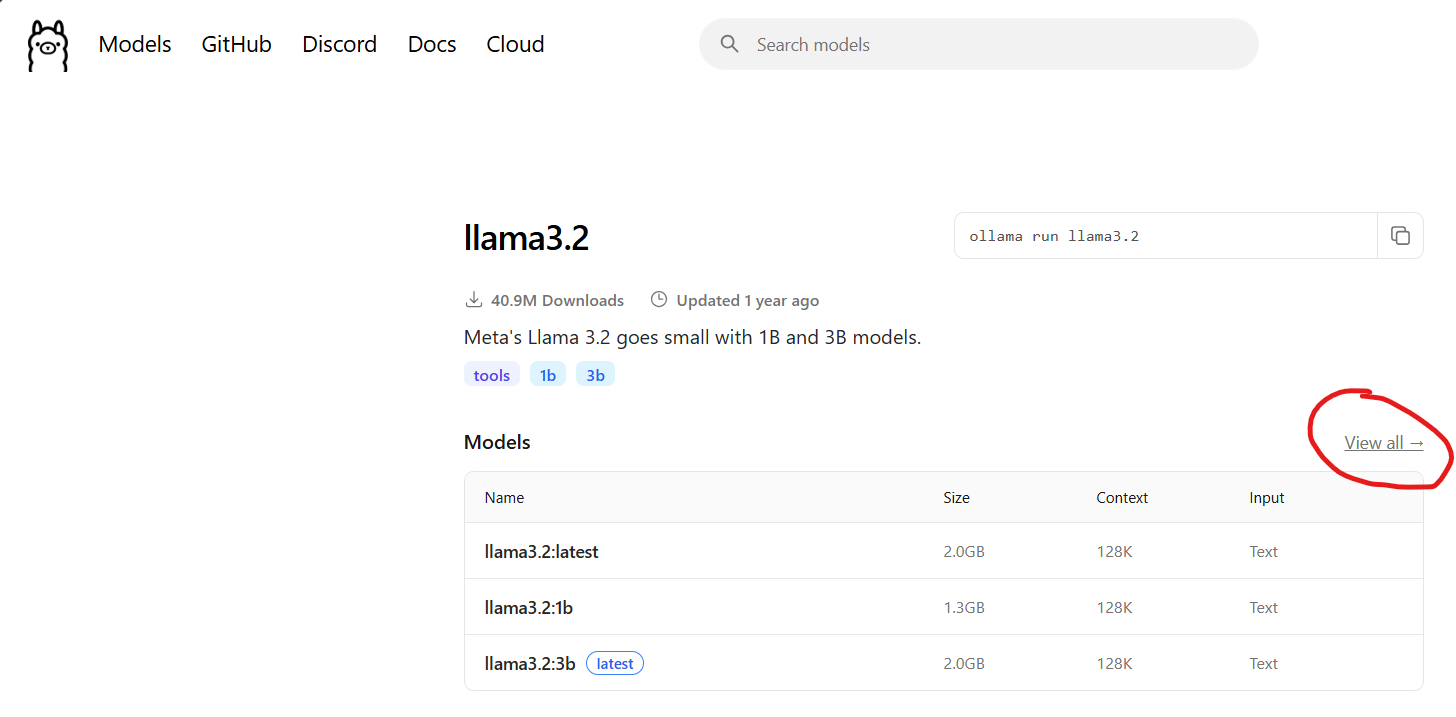Click the clock icon beside Updated
Image resolution: width=1456 pixels, height=717 pixels.
pos(658,300)
